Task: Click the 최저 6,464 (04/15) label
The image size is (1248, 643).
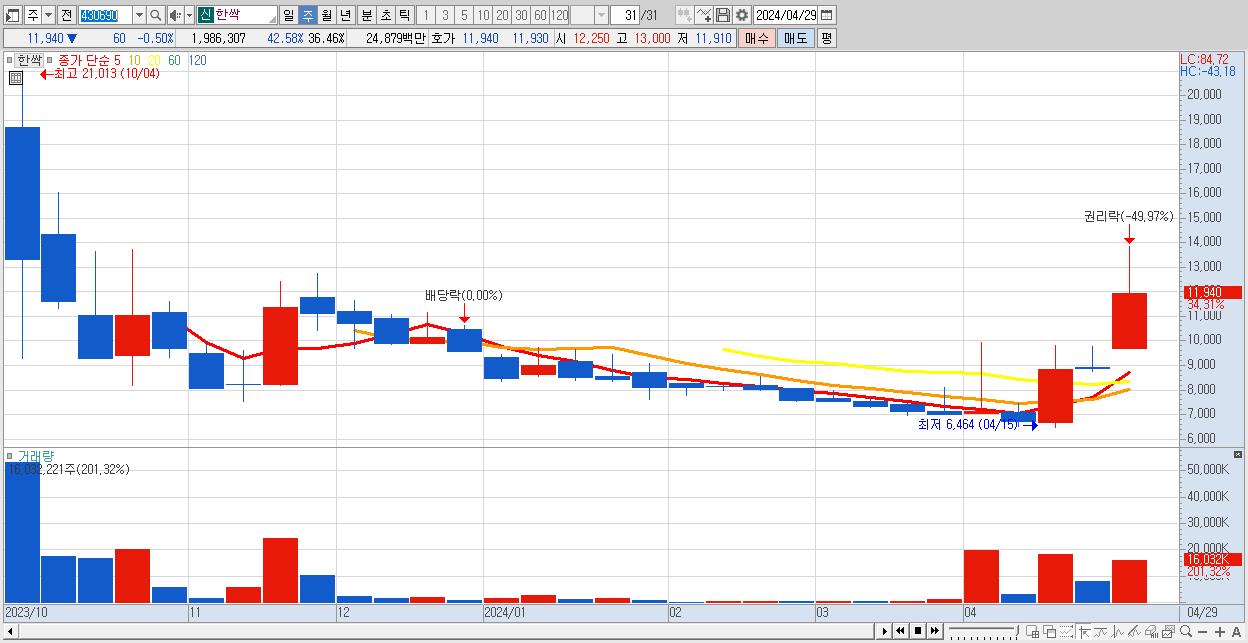Action: pos(968,425)
